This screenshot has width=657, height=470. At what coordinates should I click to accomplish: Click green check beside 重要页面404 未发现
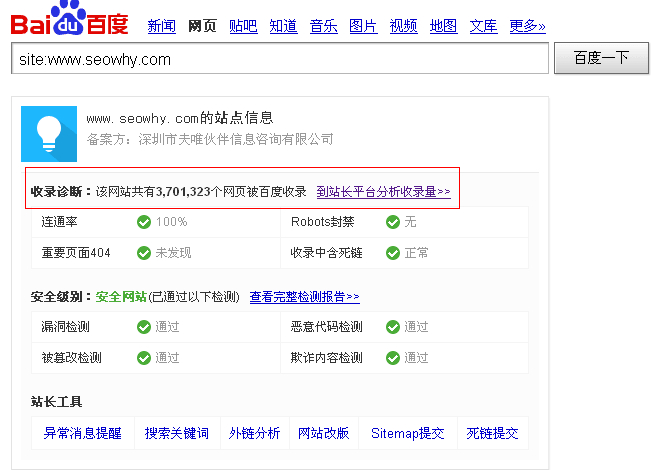pyautogui.click(x=144, y=253)
